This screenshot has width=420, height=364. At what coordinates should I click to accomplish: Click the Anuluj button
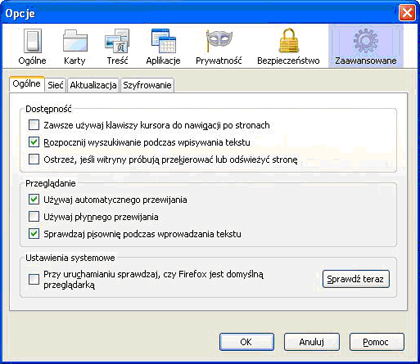click(x=312, y=342)
